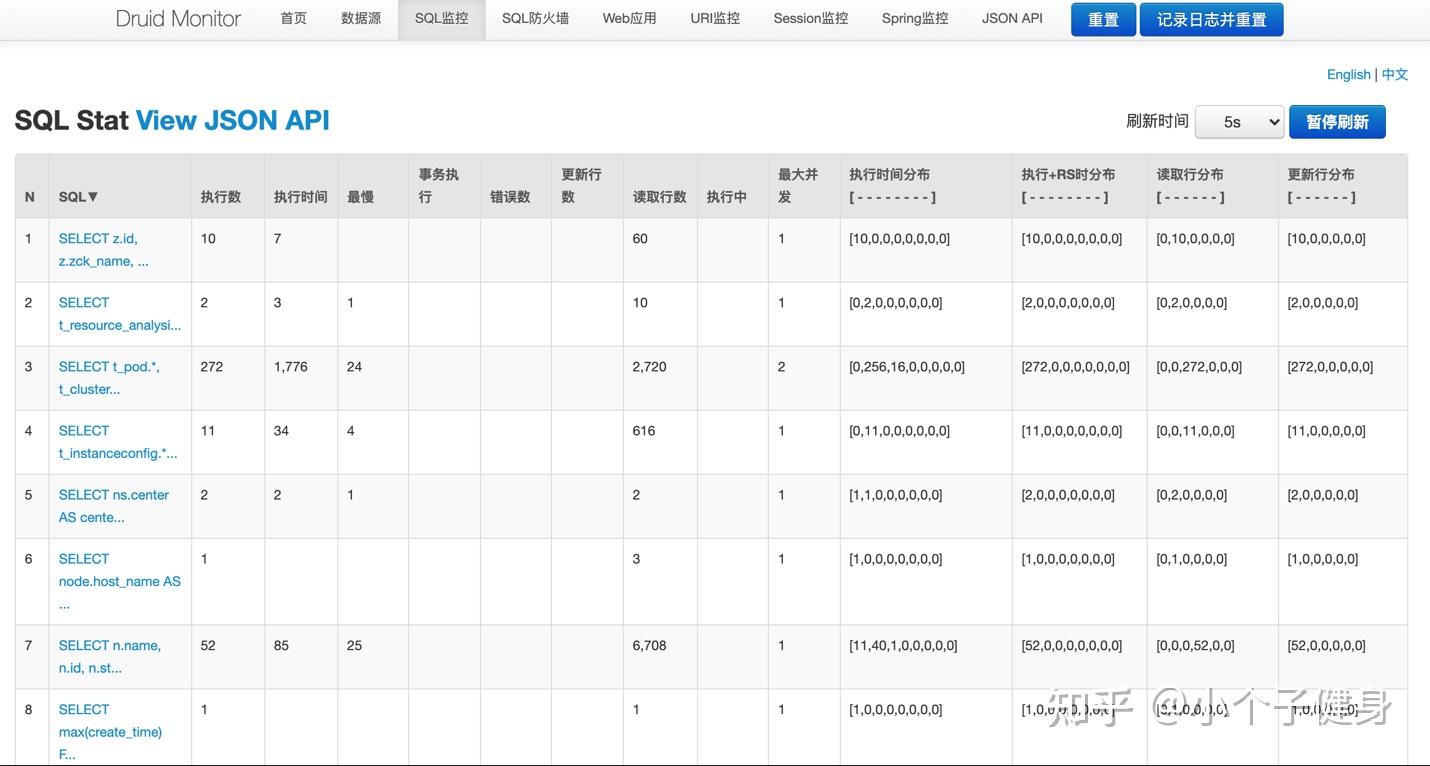The image size is (1430, 766).
Task: Click execution time 85 in row 7
Action: pos(281,646)
